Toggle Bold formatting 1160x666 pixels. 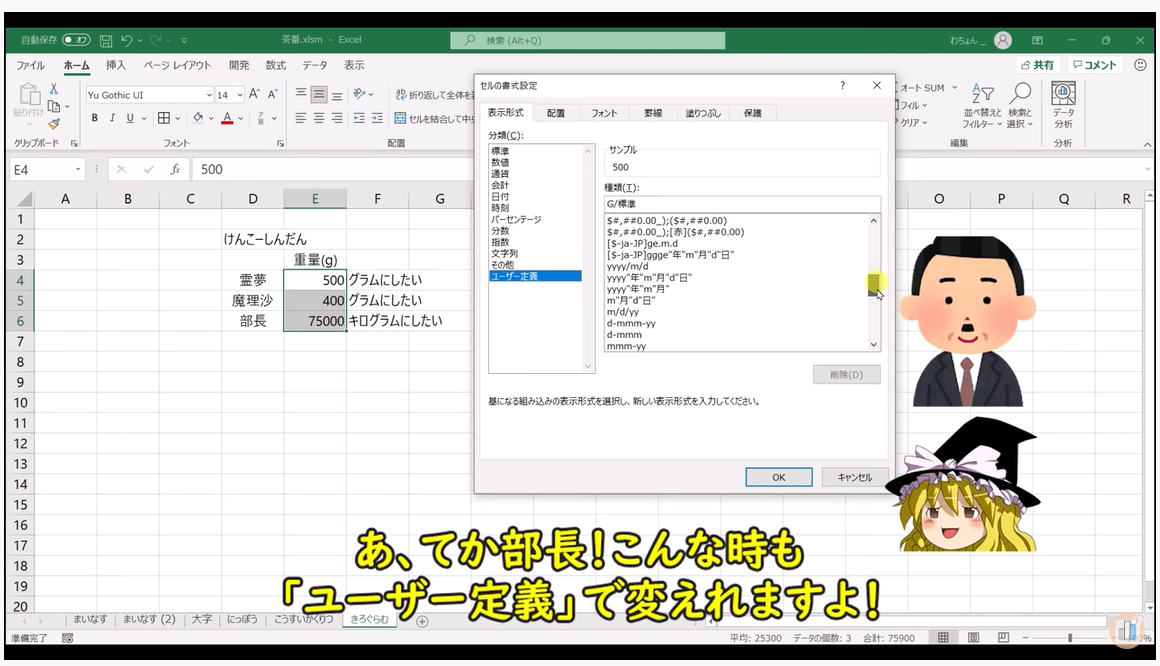96,118
